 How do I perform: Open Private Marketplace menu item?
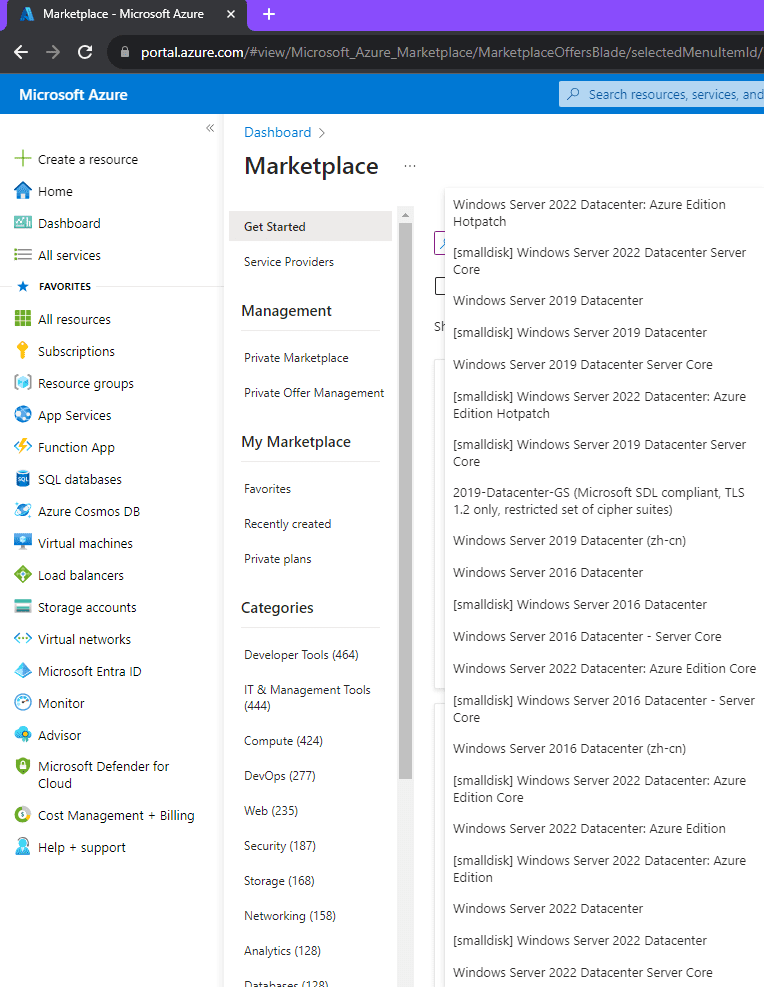pyautogui.click(x=296, y=358)
